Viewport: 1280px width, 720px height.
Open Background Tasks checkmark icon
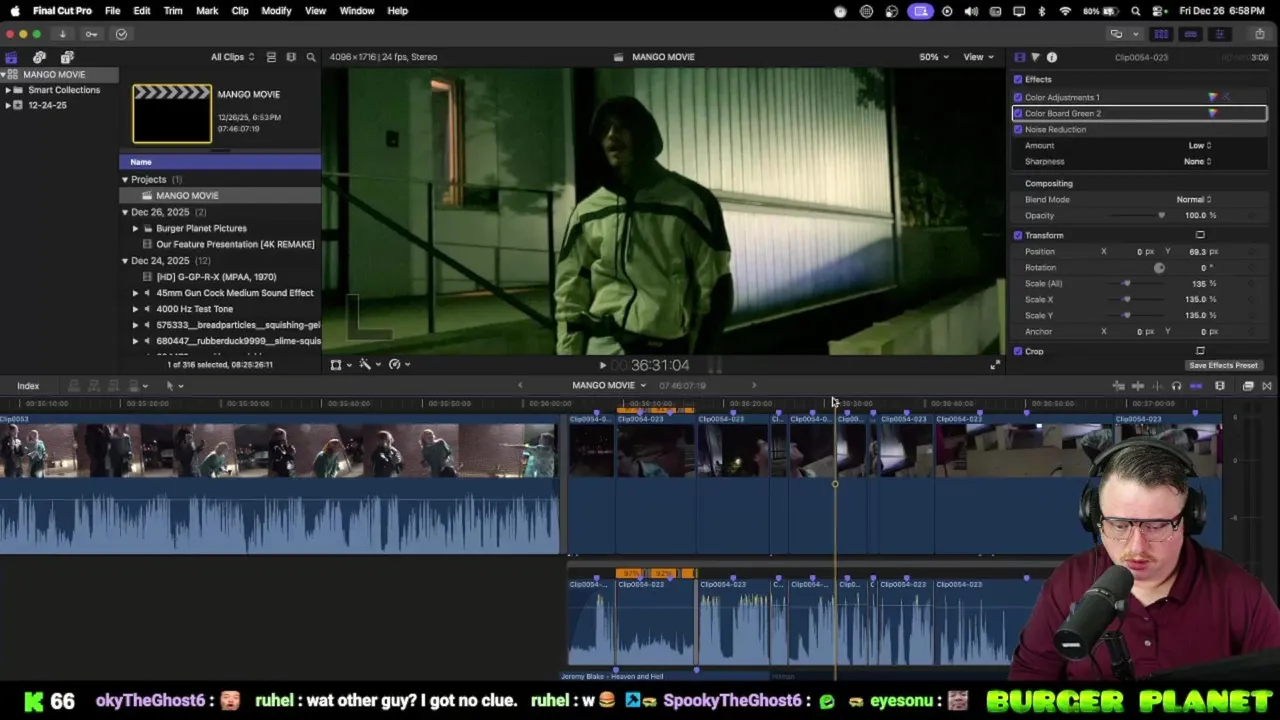click(x=121, y=34)
